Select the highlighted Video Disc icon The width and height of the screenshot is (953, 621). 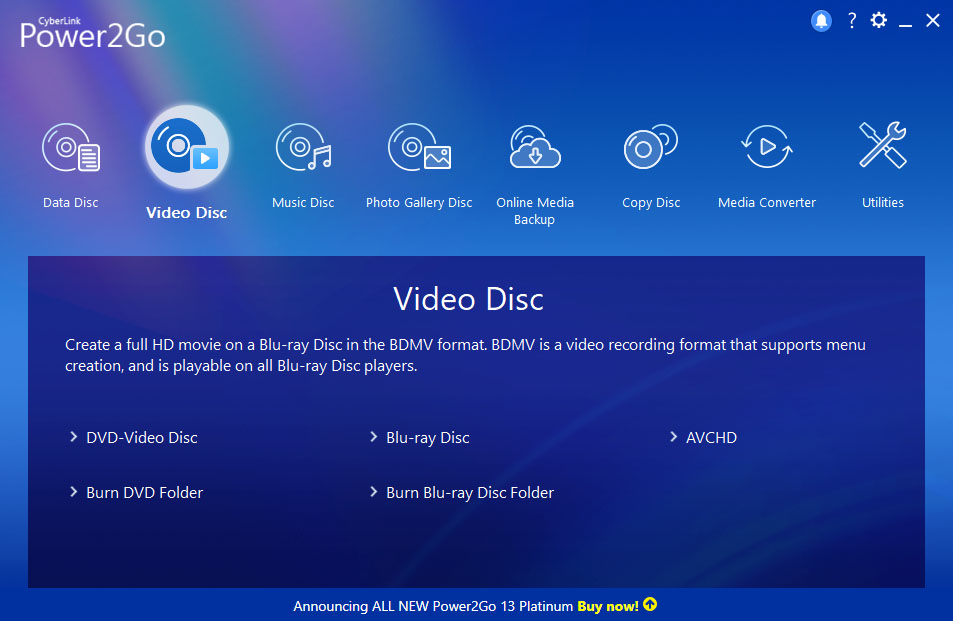[187, 147]
